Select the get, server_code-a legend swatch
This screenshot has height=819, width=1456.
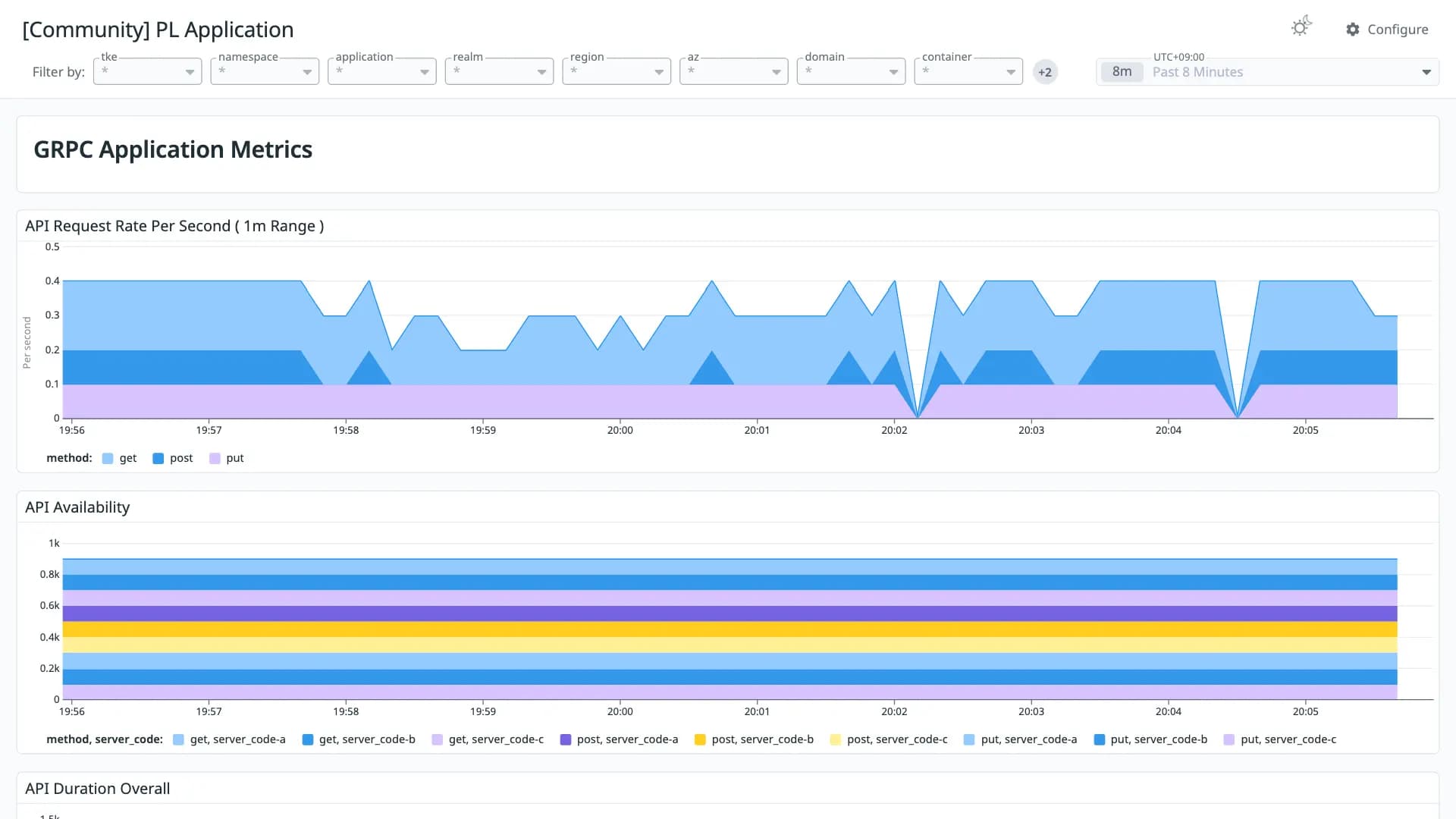pyautogui.click(x=178, y=739)
